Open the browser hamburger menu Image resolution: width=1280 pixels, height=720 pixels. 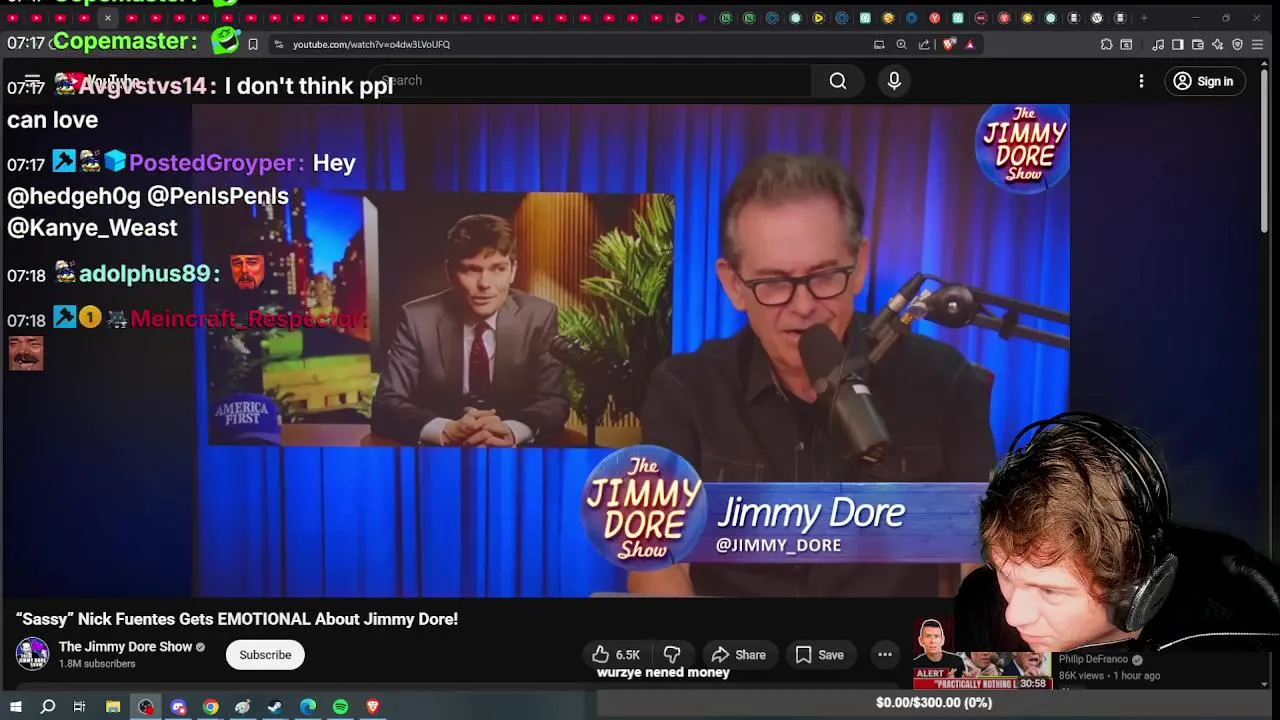[1258, 44]
